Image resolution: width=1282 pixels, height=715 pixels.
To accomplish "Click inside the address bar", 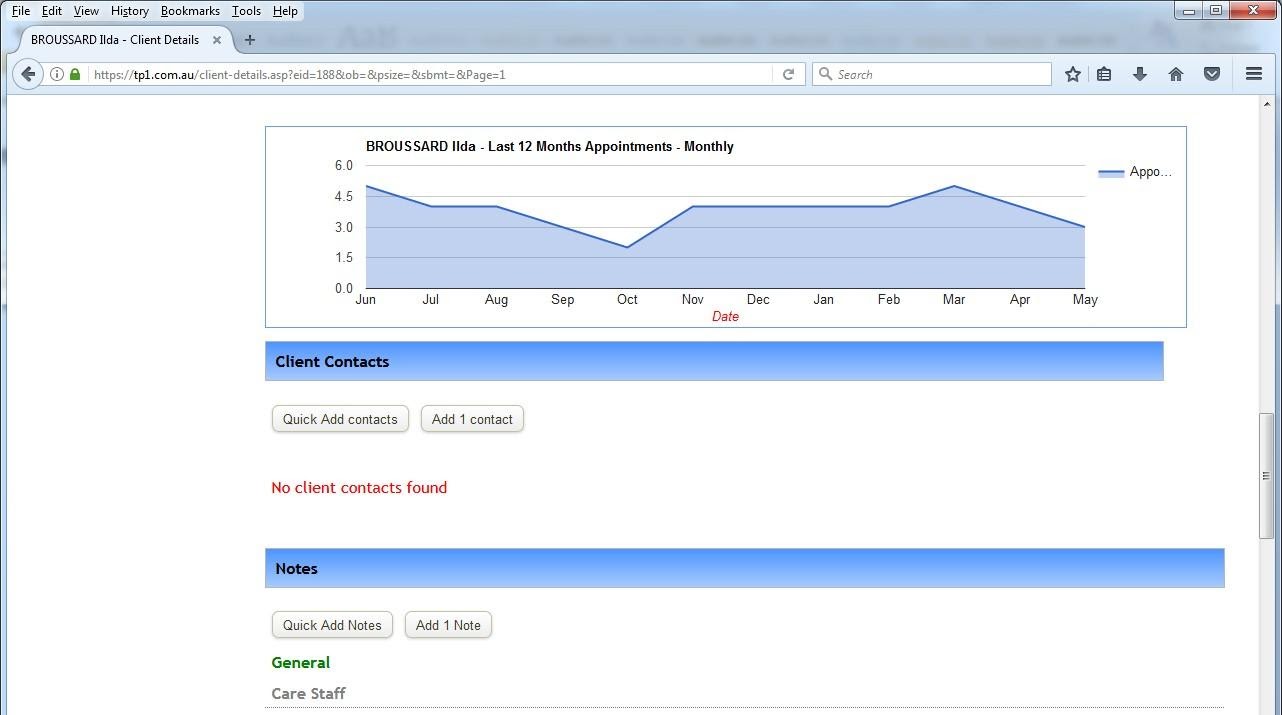I will (x=400, y=73).
